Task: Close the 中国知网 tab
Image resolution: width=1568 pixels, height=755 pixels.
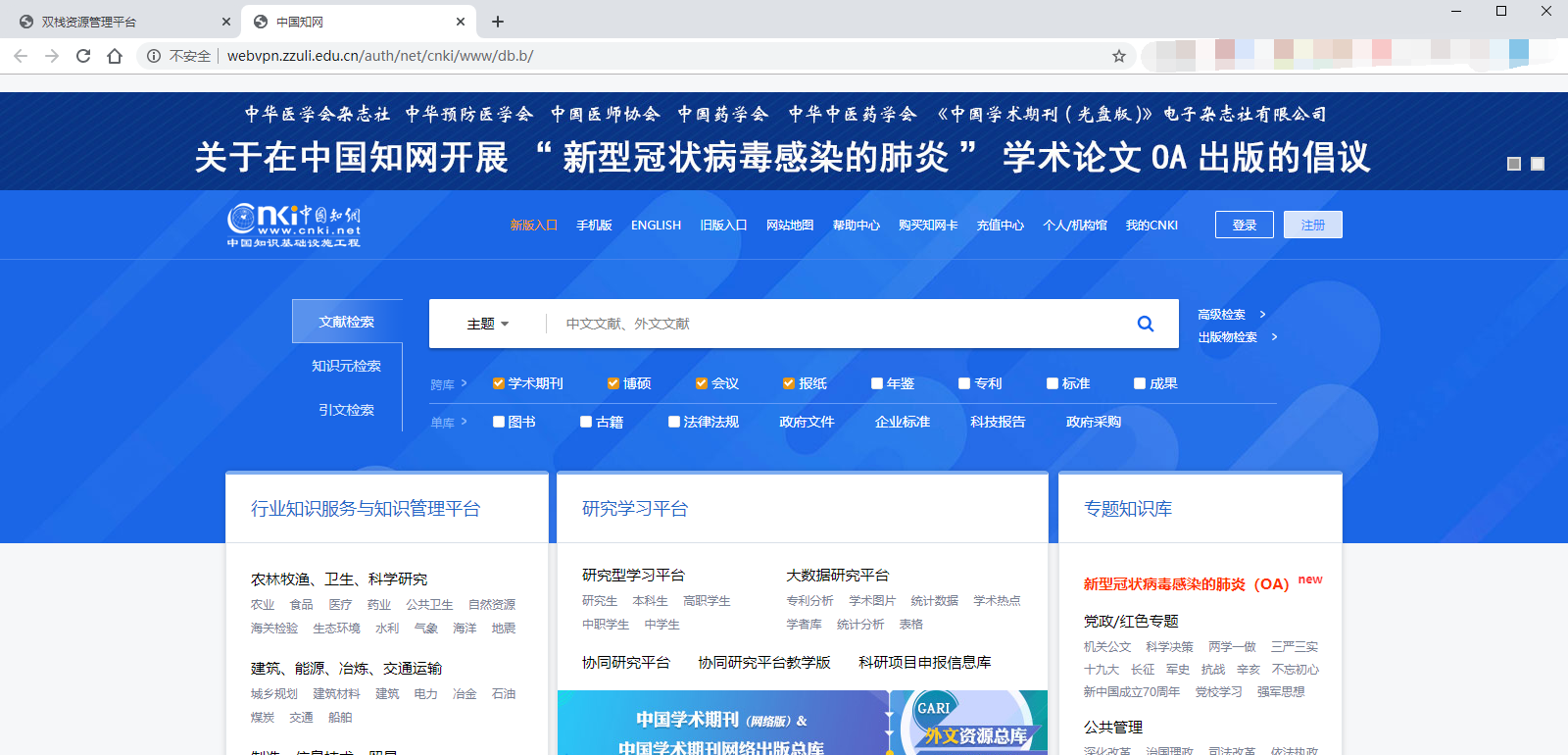Action: coord(461,22)
